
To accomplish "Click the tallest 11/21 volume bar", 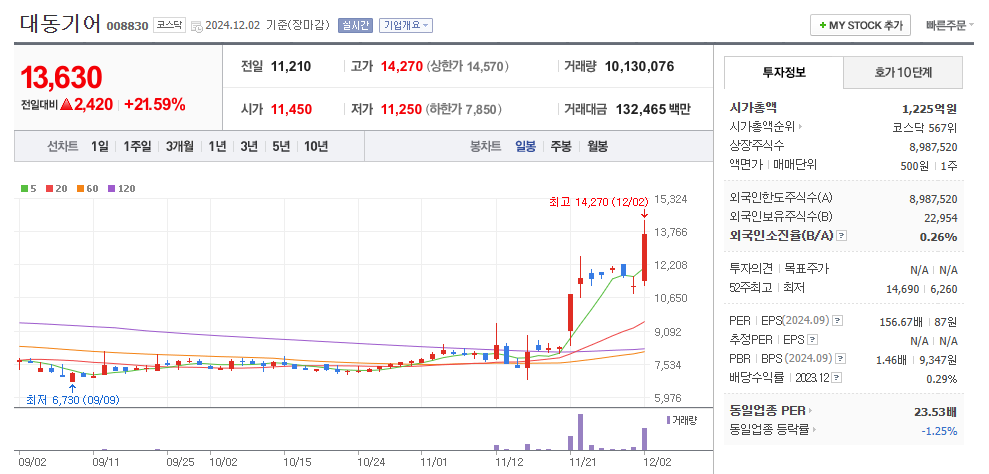I will 580,432.
